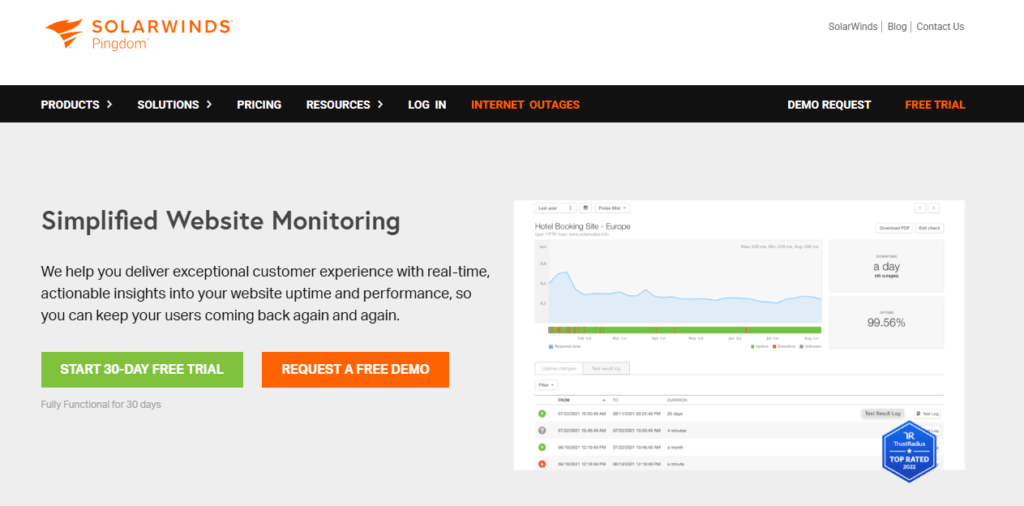
Task: Switch to the Test result log tab
Action: [606, 369]
